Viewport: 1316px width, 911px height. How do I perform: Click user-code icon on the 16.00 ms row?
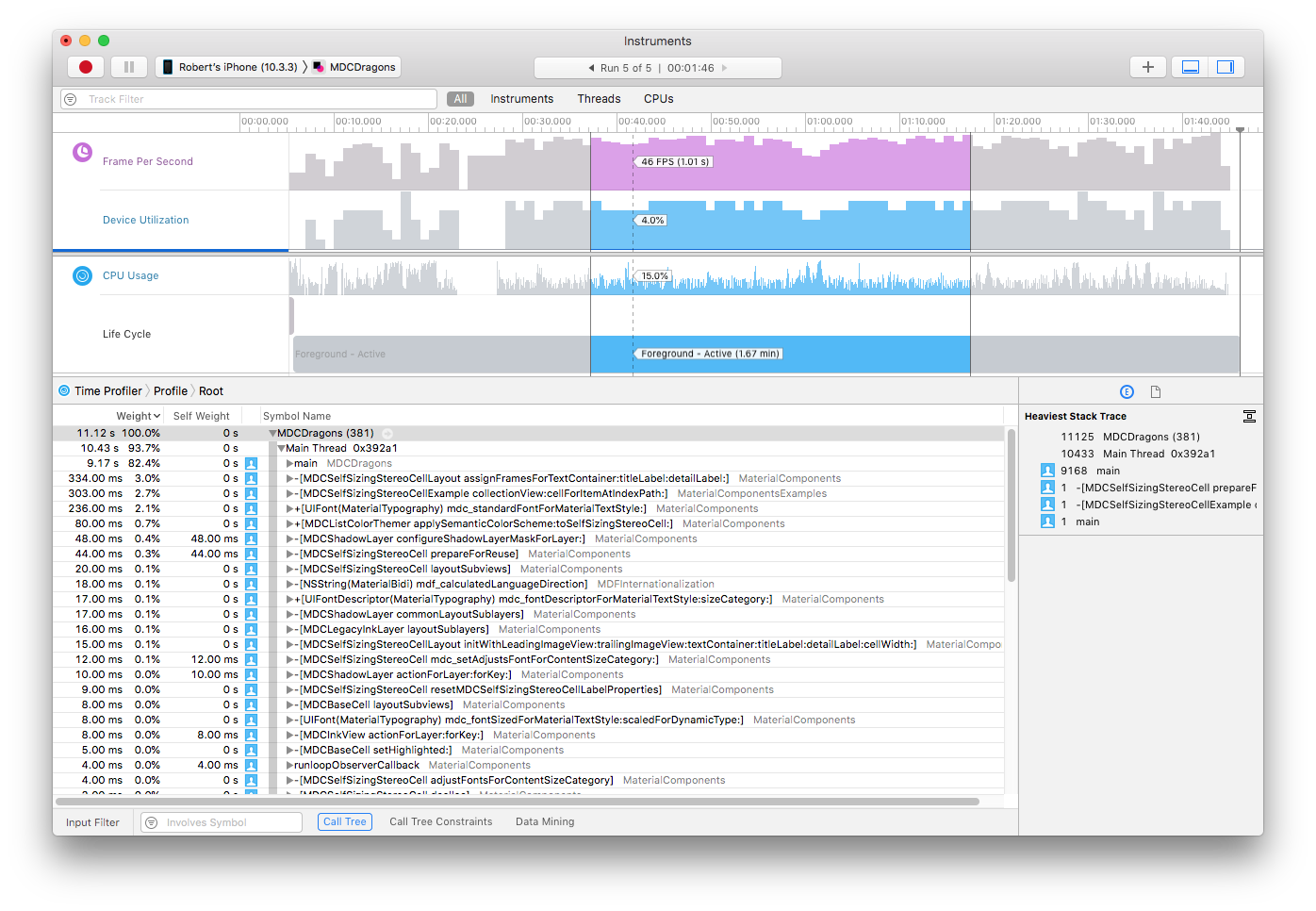coord(251,630)
